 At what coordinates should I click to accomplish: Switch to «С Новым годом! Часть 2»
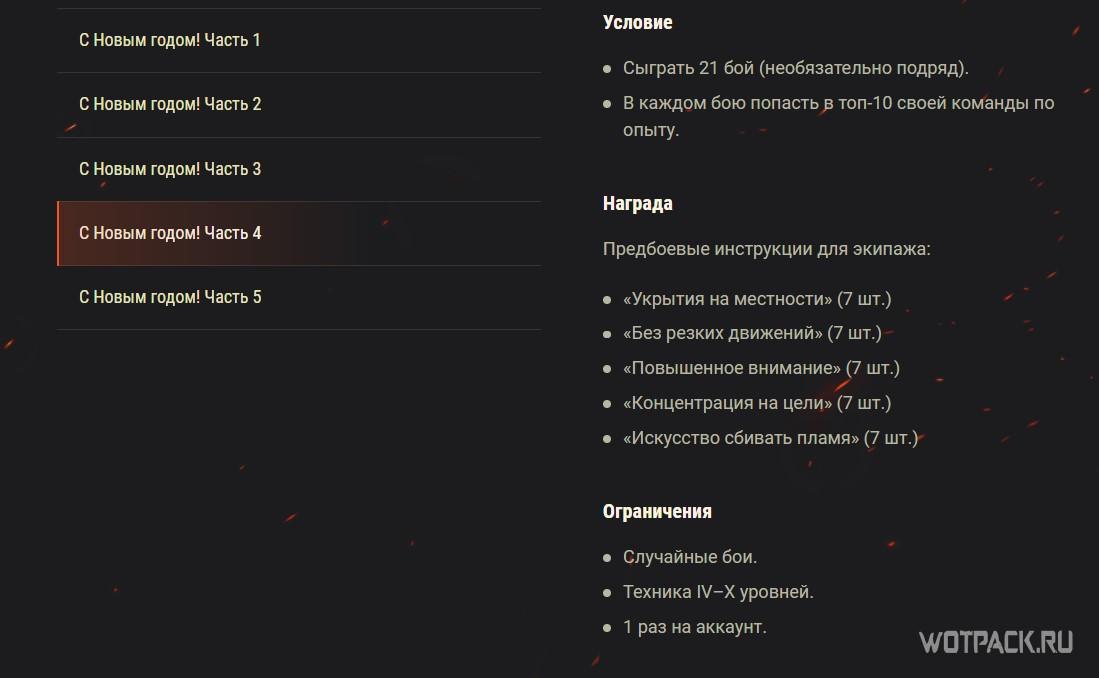pyautogui.click(x=170, y=104)
